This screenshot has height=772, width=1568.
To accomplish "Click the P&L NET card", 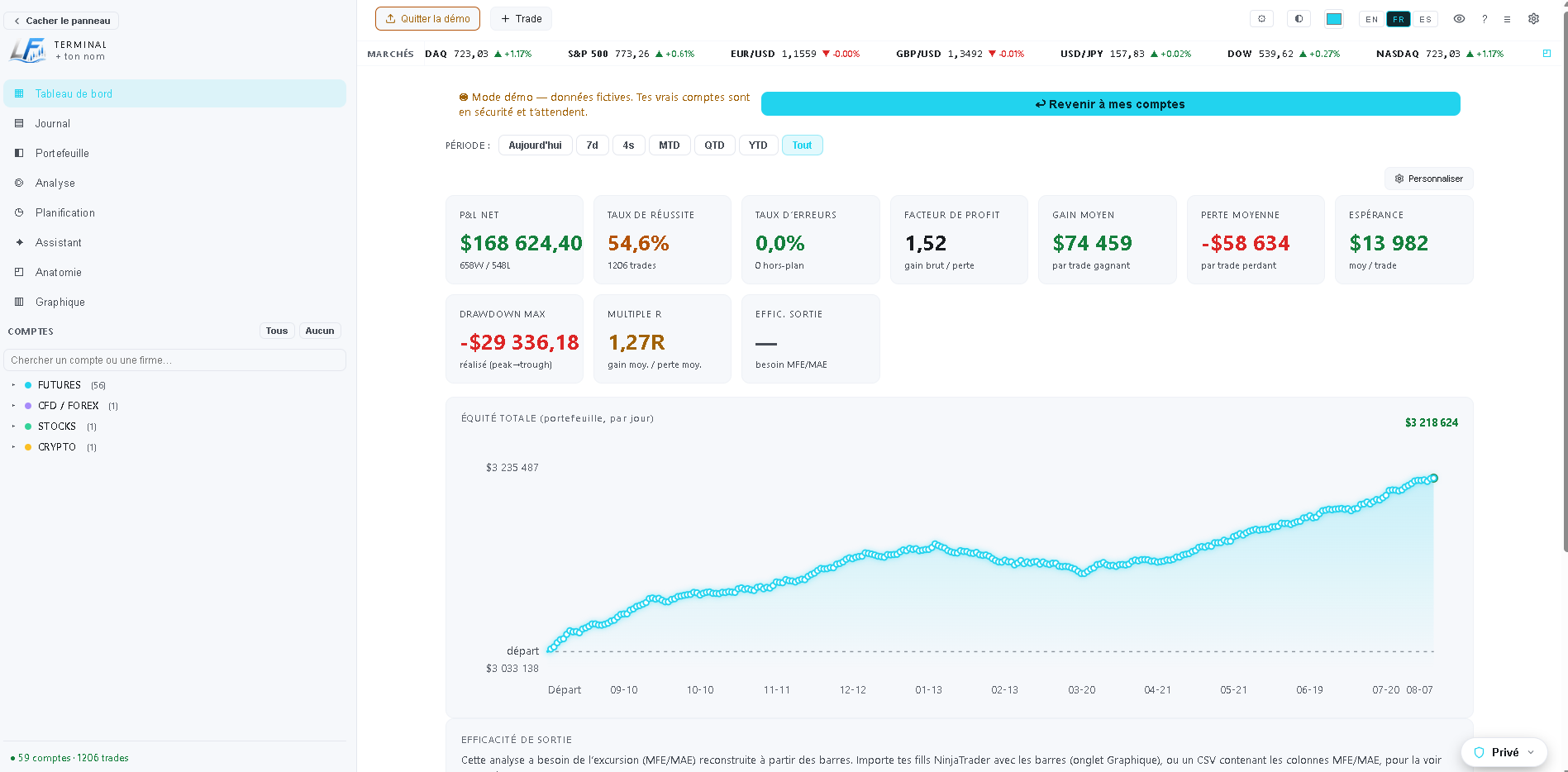I will [x=514, y=240].
